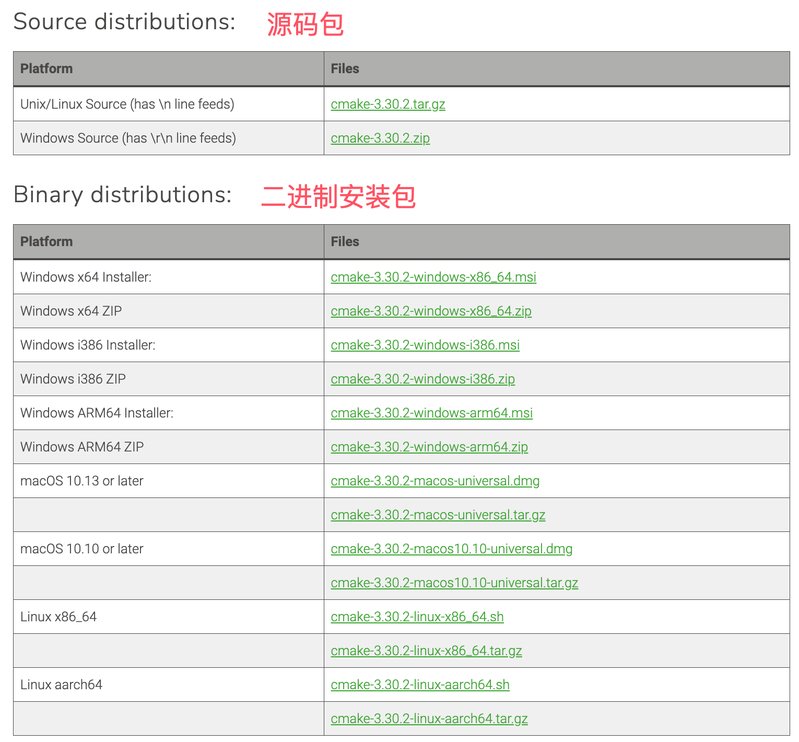
Task: Download cmake-3.30.2-macos10.10-universal.dmg
Action: [451, 549]
